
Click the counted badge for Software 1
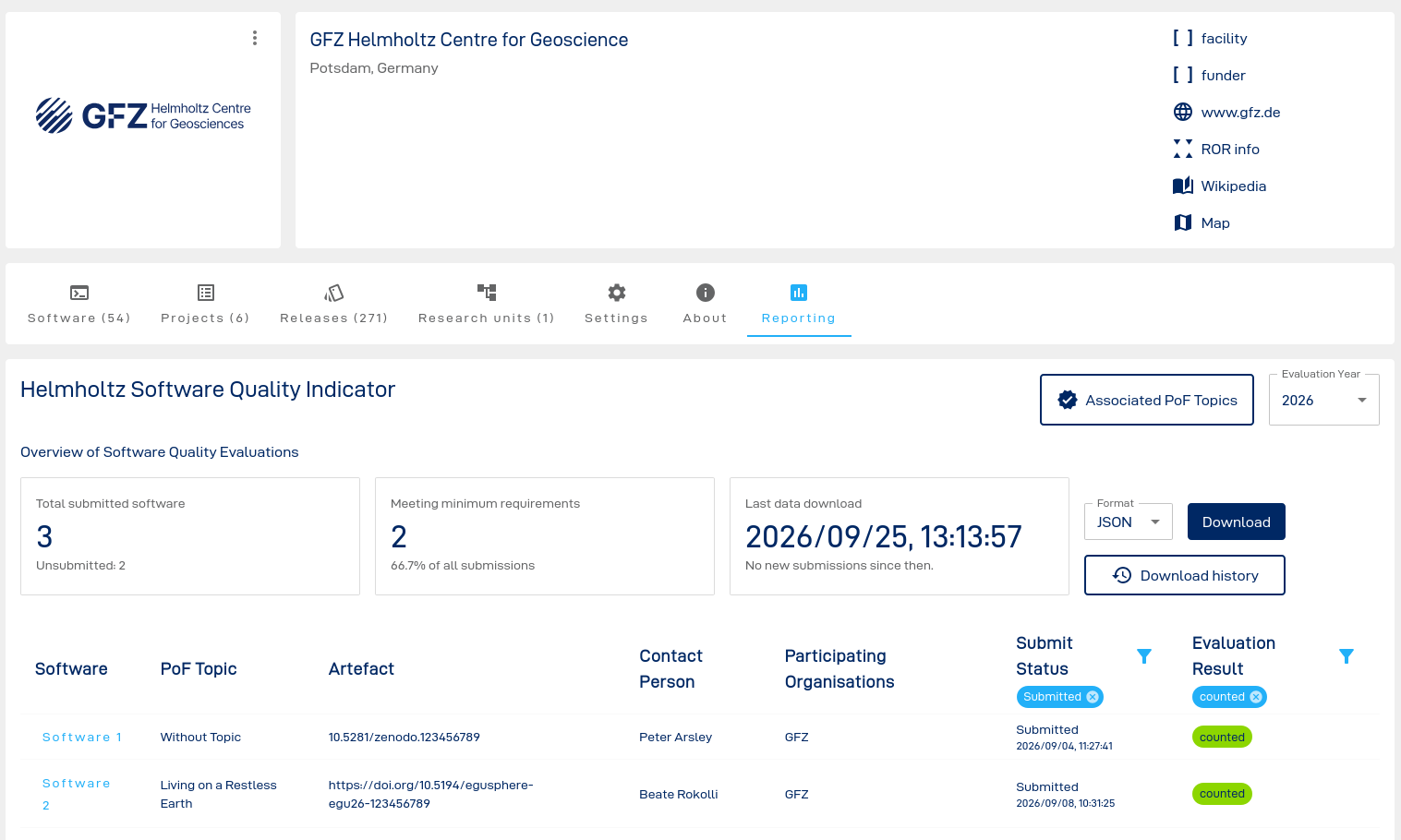click(x=1222, y=738)
